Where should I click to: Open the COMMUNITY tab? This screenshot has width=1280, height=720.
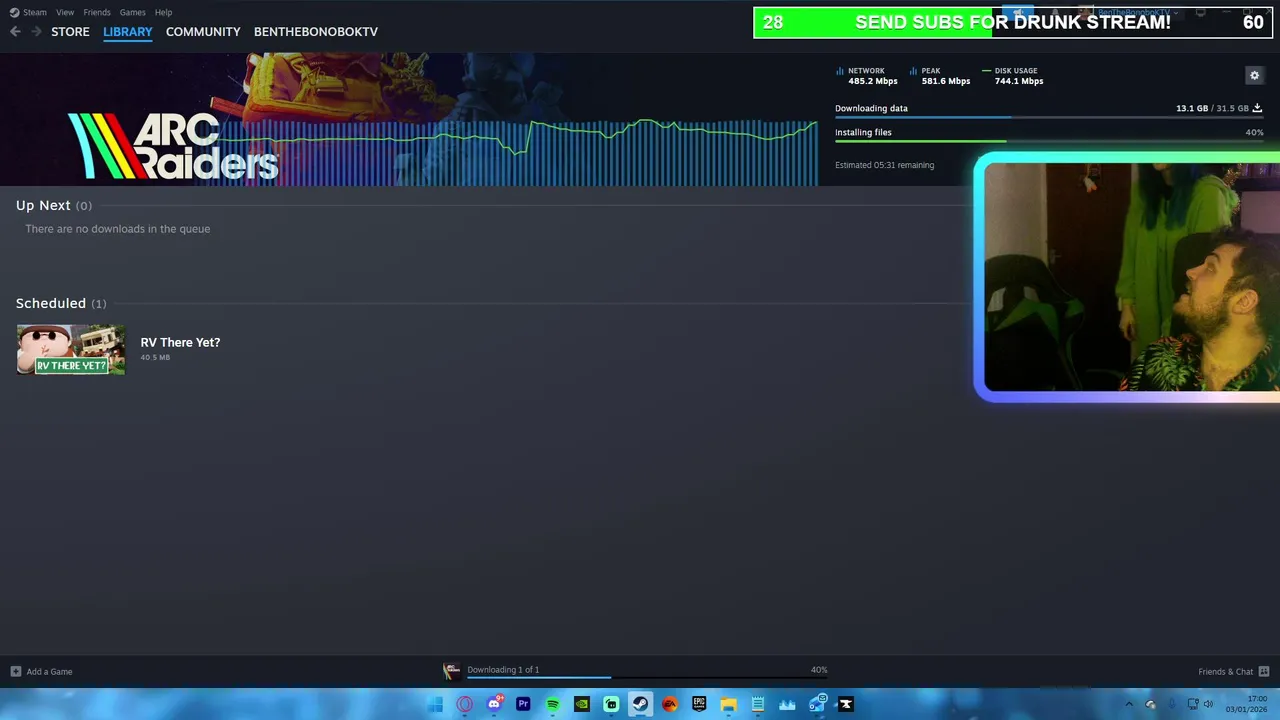click(x=203, y=32)
